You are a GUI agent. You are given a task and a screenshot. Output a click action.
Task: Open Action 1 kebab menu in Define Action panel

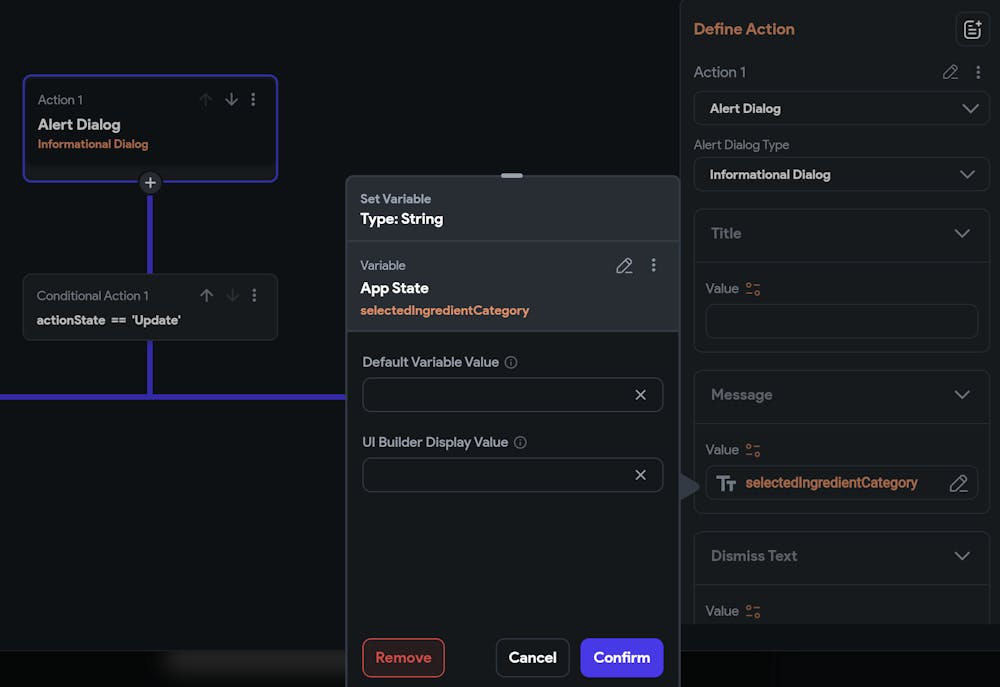tap(978, 72)
